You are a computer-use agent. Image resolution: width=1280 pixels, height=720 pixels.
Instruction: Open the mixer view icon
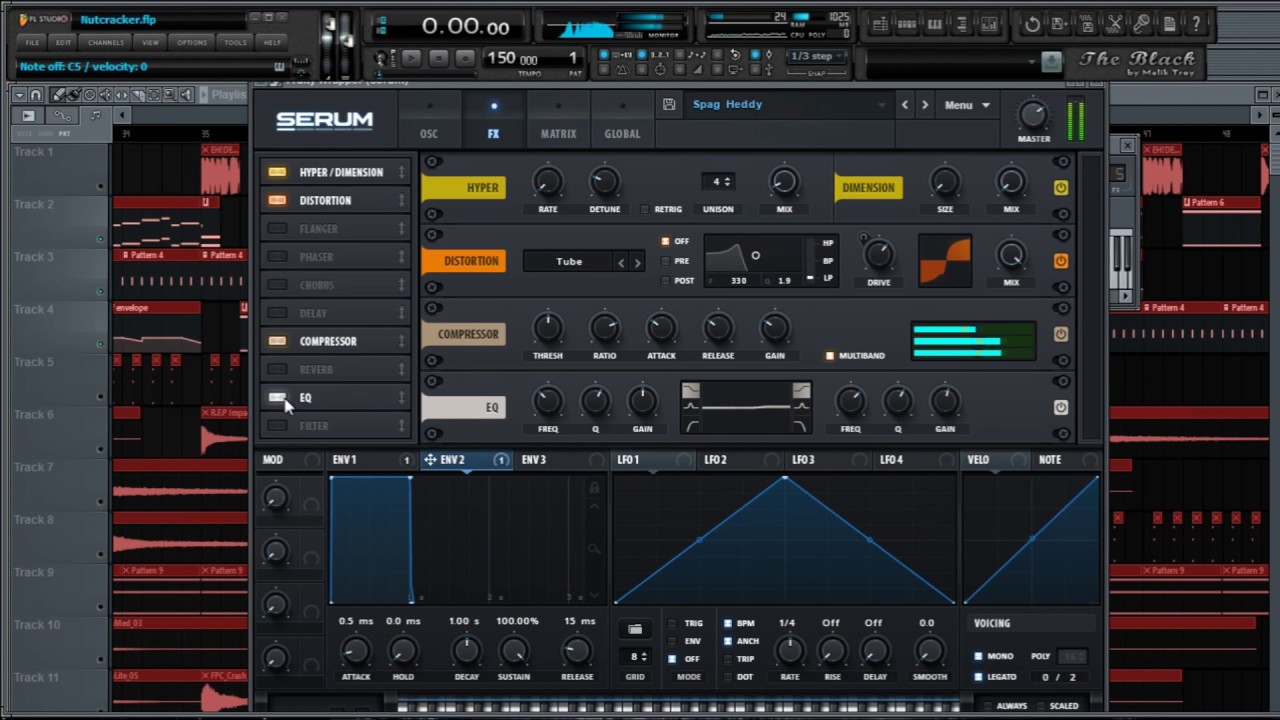989,24
